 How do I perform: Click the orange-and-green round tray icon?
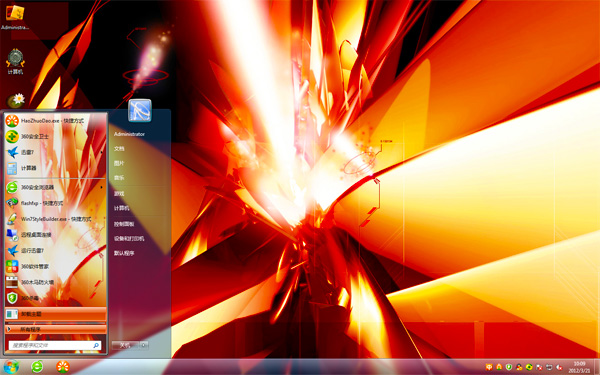(x=499, y=367)
